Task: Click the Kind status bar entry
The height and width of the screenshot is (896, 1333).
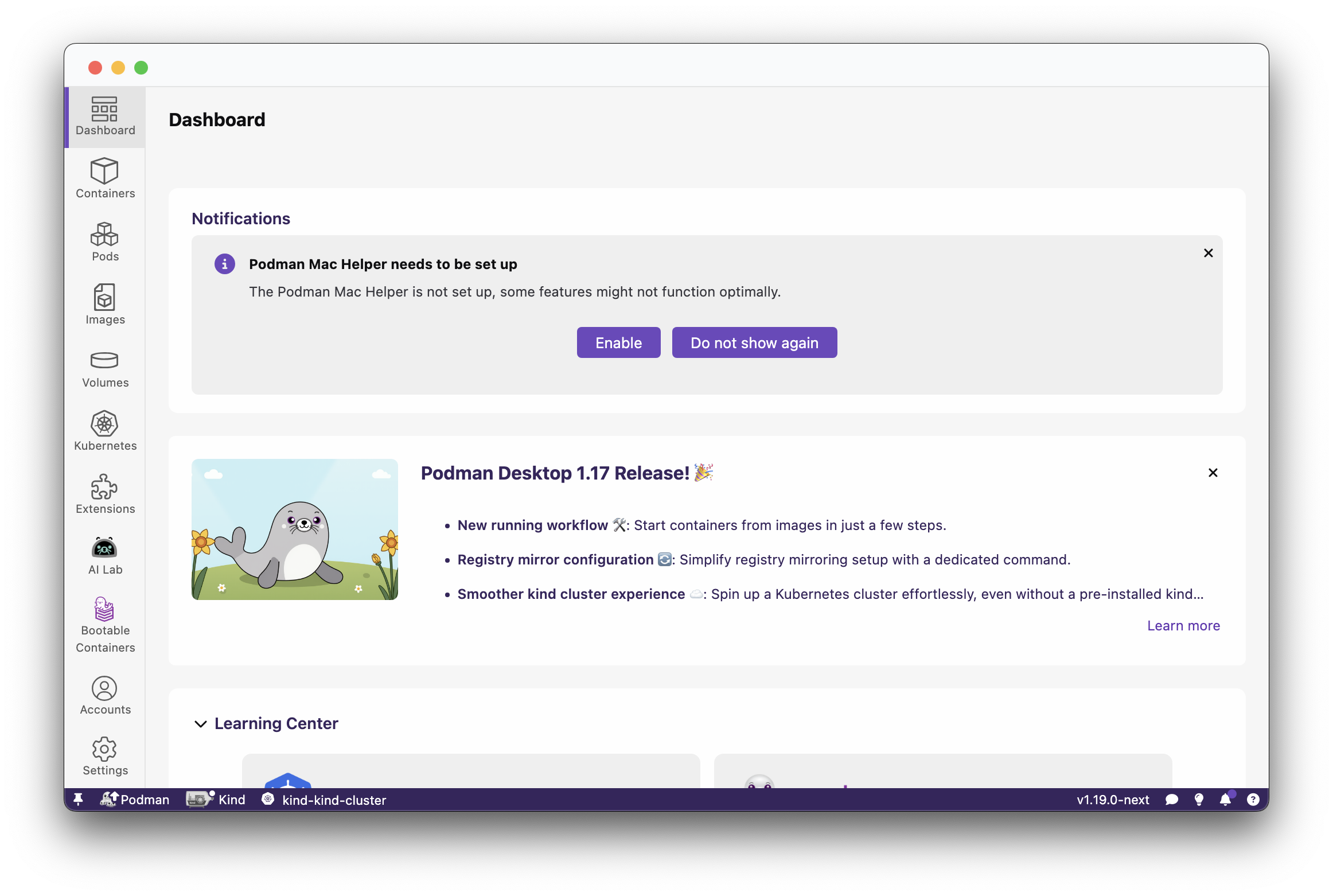Action: coord(215,799)
